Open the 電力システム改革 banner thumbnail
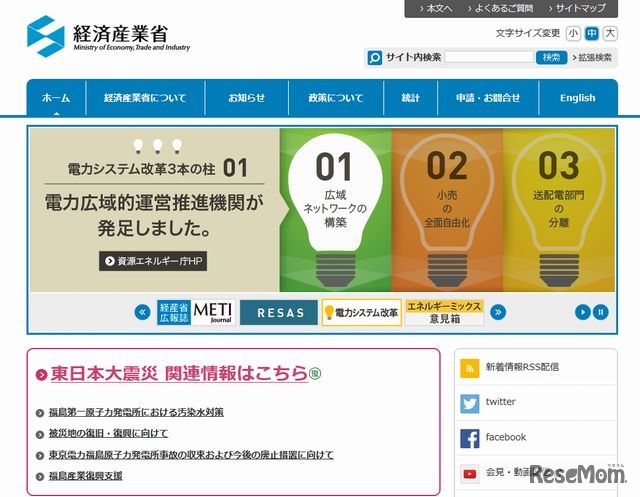This screenshot has width=640, height=497. pos(362,313)
